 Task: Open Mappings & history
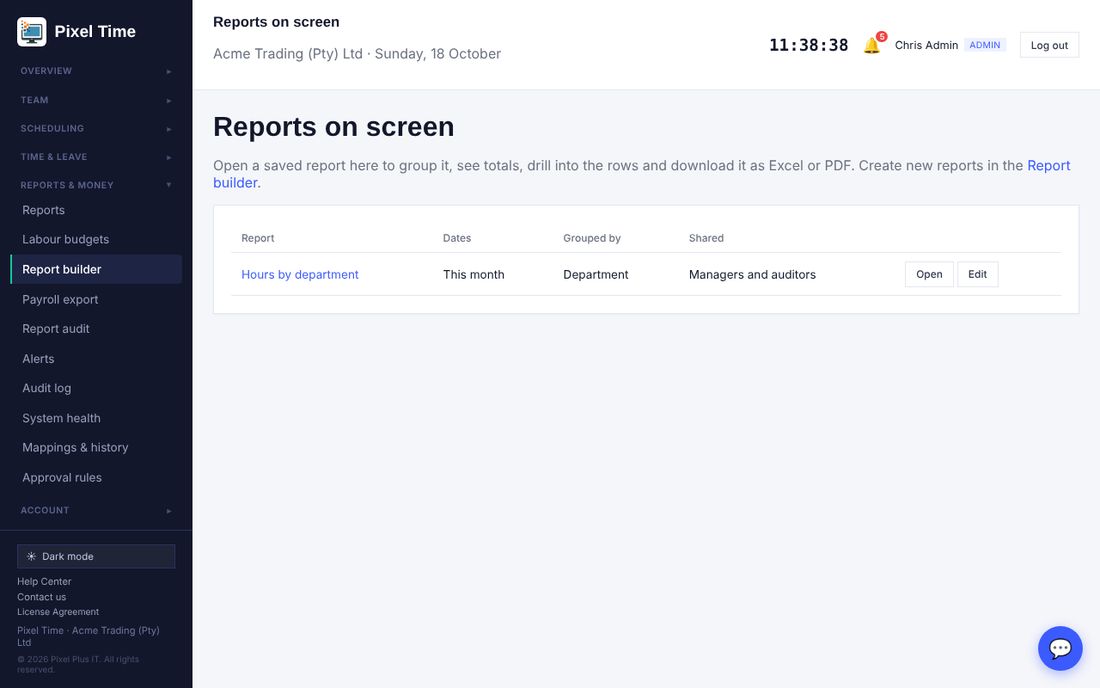coord(96,447)
